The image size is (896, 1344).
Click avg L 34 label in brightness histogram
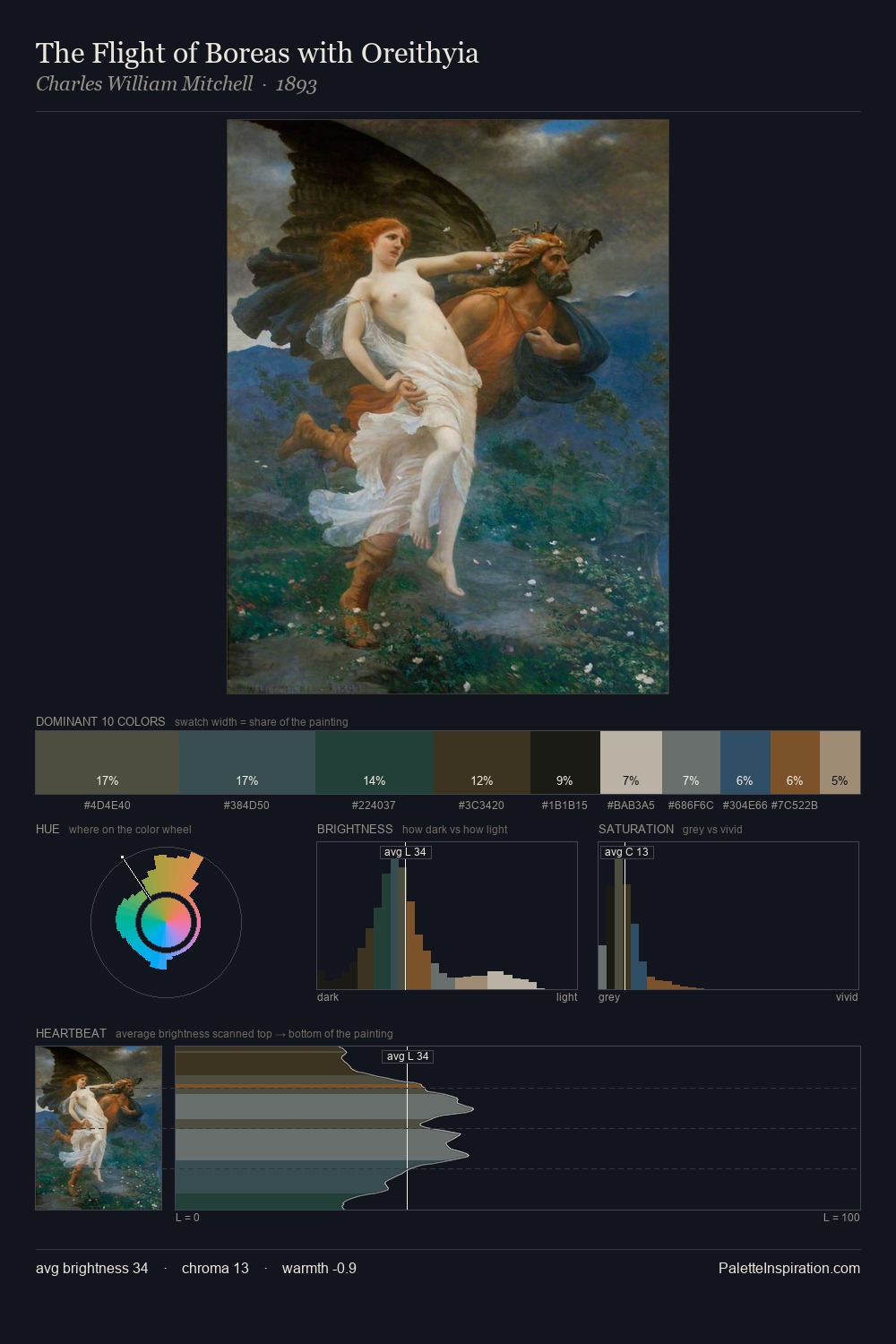(405, 852)
